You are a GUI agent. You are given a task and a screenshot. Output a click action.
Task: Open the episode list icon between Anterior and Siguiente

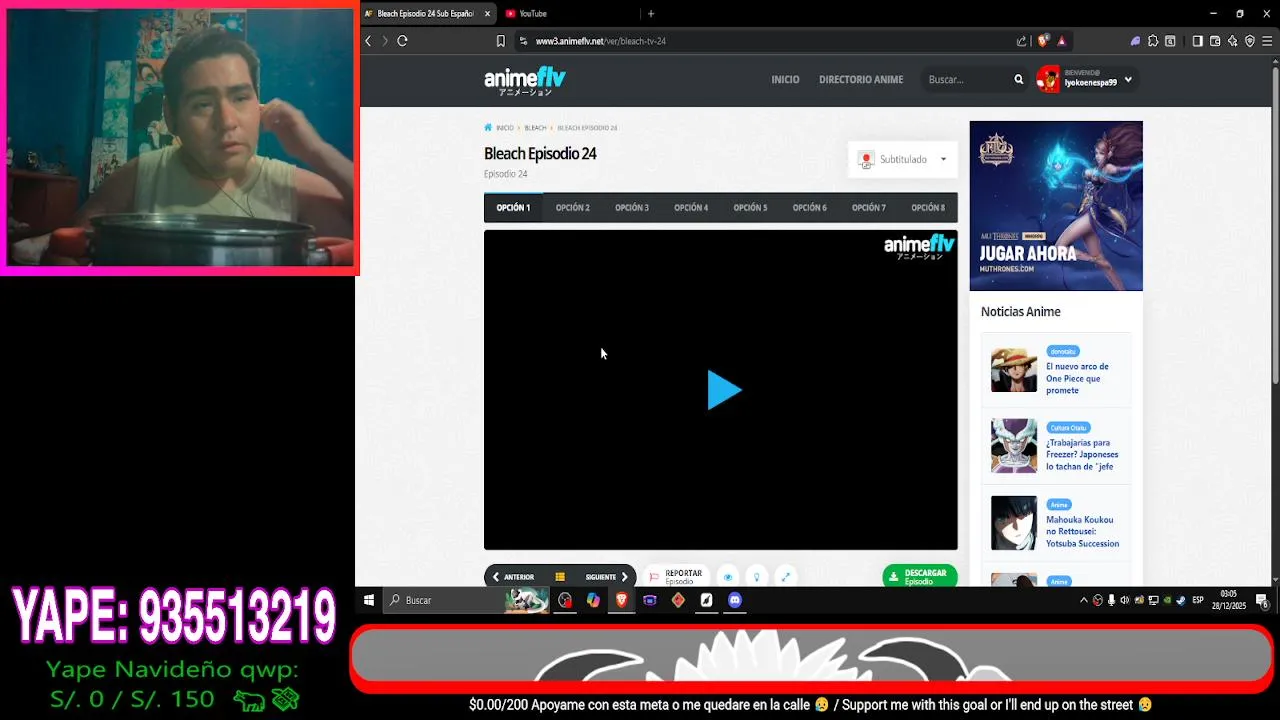pyautogui.click(x=560, y=577)
